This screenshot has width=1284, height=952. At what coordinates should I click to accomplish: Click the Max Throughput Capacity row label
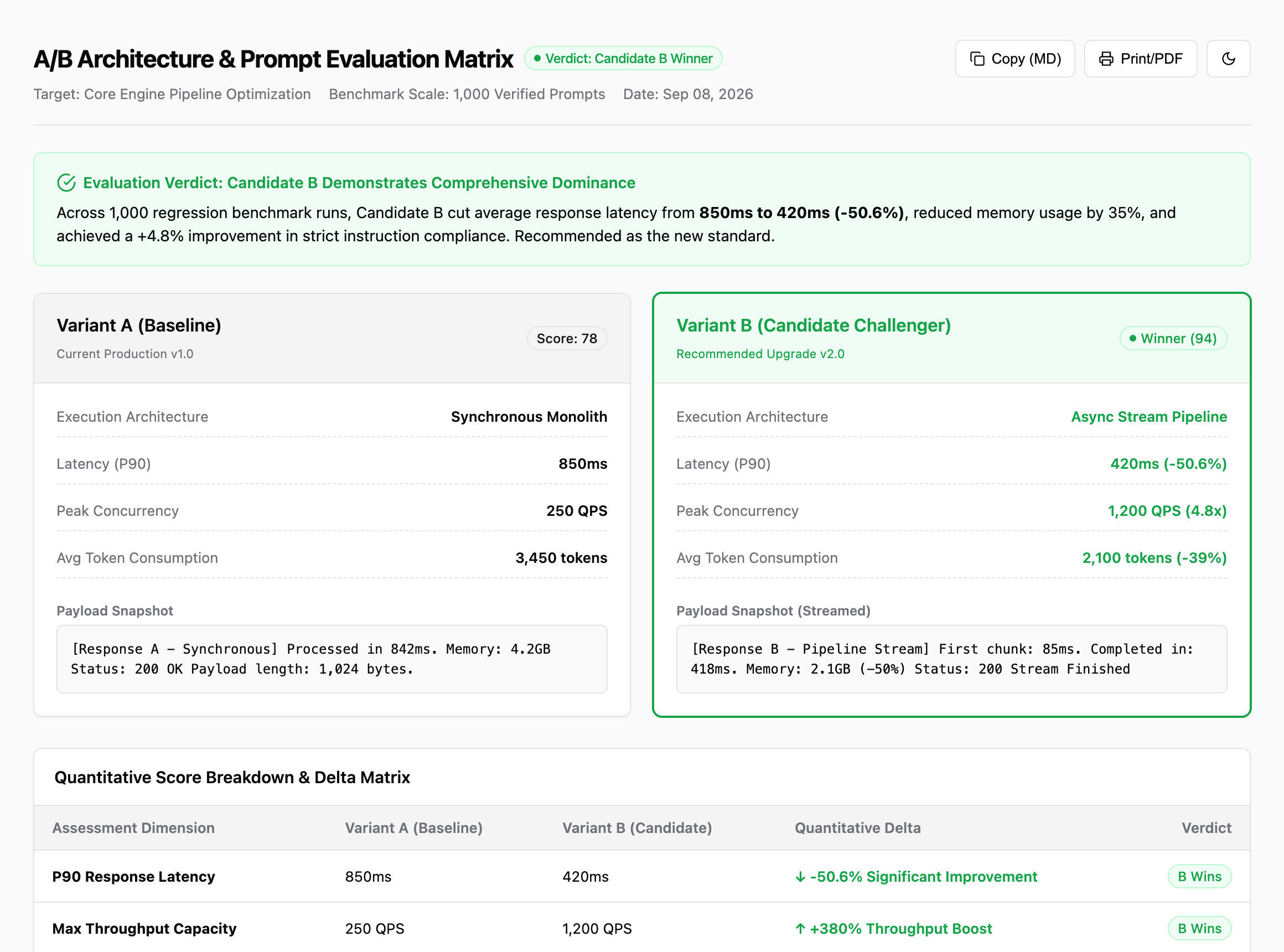coord(144,928)
